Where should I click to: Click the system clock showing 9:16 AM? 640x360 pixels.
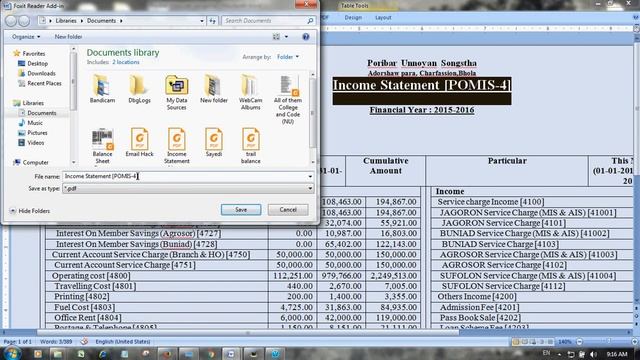click(x=617, y=354)
